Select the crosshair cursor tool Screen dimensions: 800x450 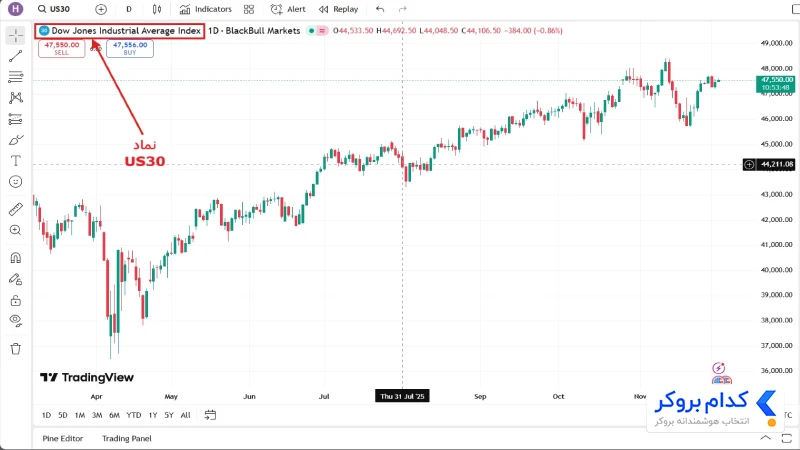pos(16,35)
